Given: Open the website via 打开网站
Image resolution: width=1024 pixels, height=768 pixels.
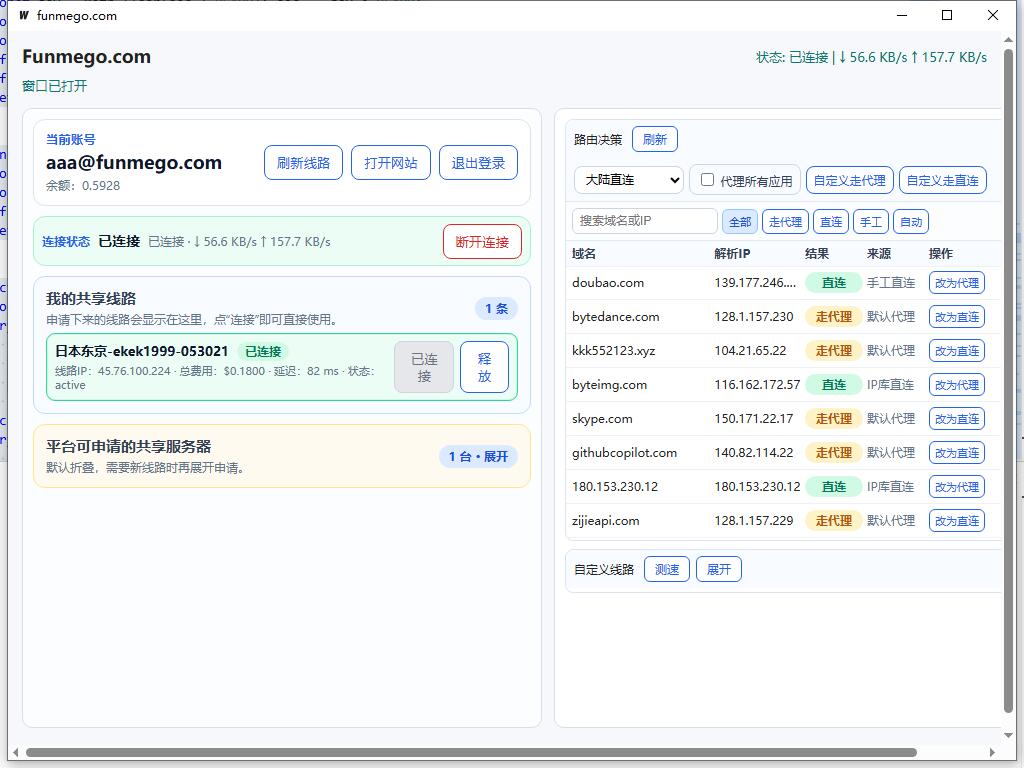Looking at the screenshot, I should tap(391, 163).
